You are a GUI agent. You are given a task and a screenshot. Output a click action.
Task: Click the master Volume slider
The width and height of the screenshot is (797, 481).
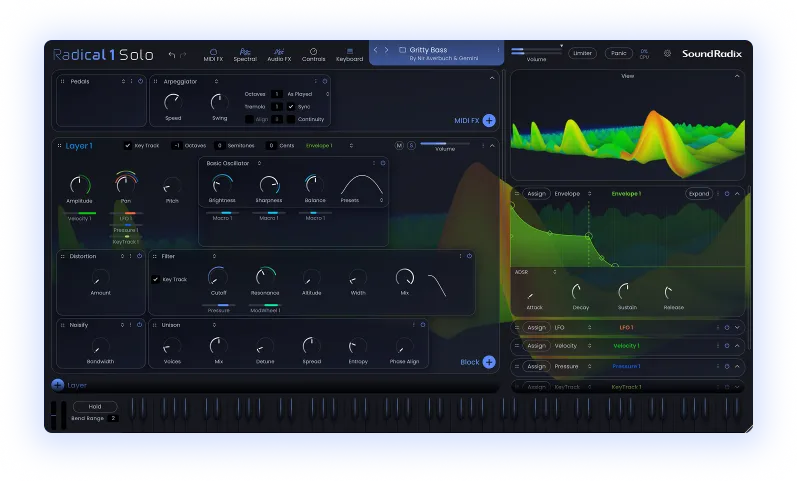537,51
